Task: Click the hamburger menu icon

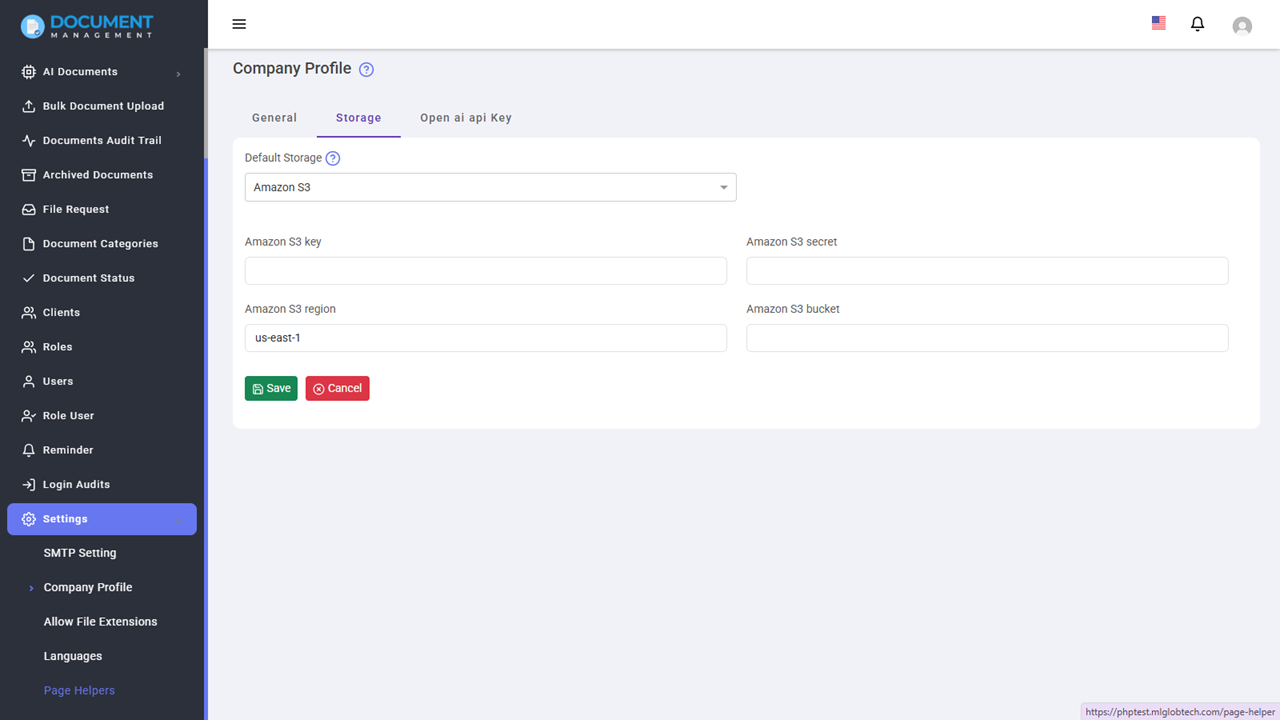Action: (x=239, y=24)
